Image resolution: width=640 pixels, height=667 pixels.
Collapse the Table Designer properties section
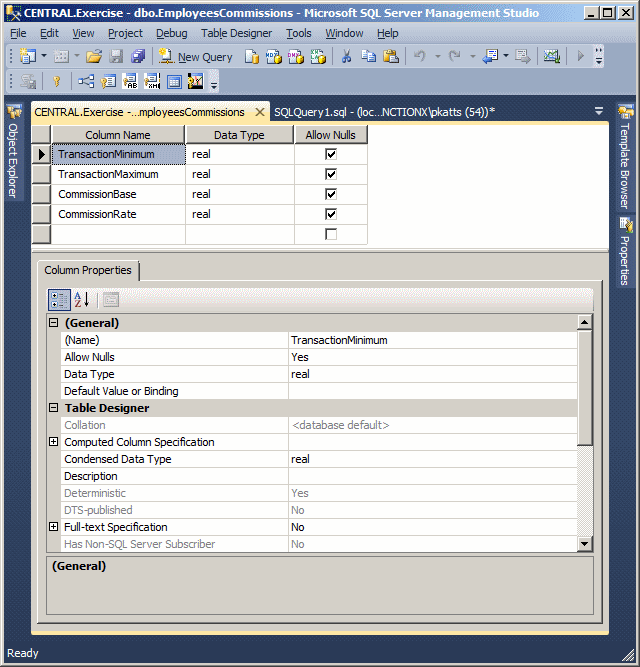[x=54, y=408]
